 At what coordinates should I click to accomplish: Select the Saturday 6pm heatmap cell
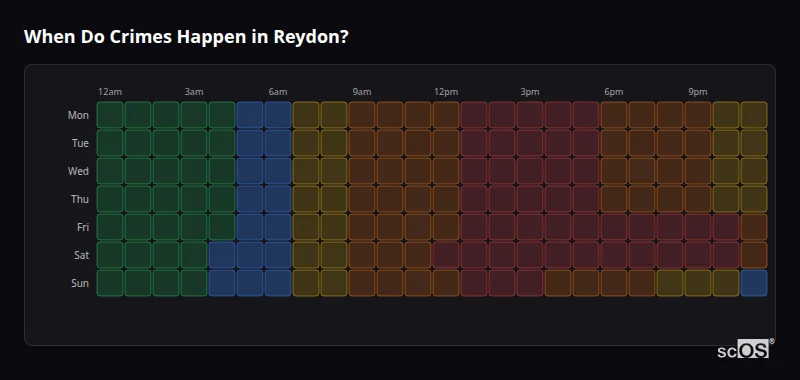[x=614, y=255]
